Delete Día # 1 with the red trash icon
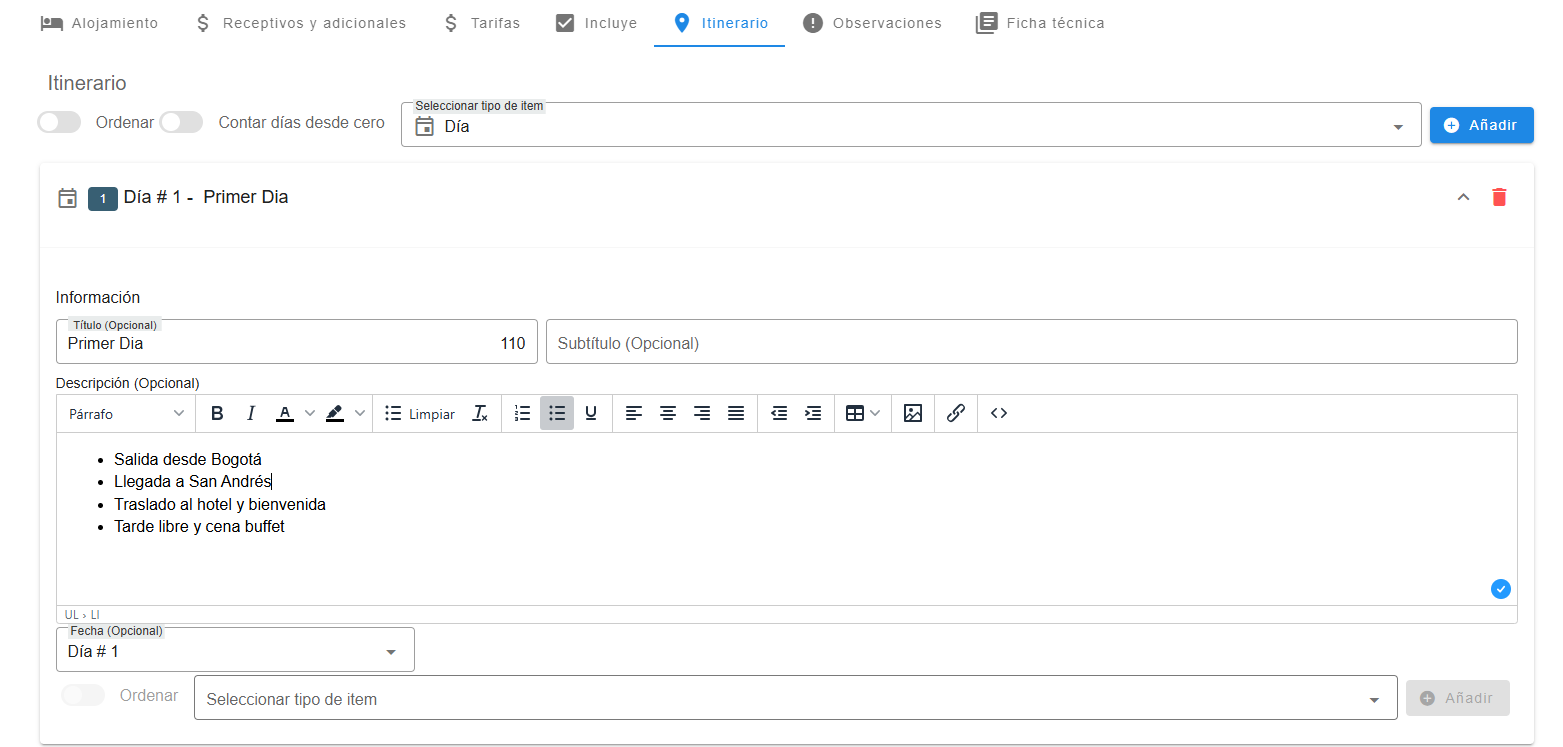Screen dimensions: 1563x747 tap(1499, 197)
